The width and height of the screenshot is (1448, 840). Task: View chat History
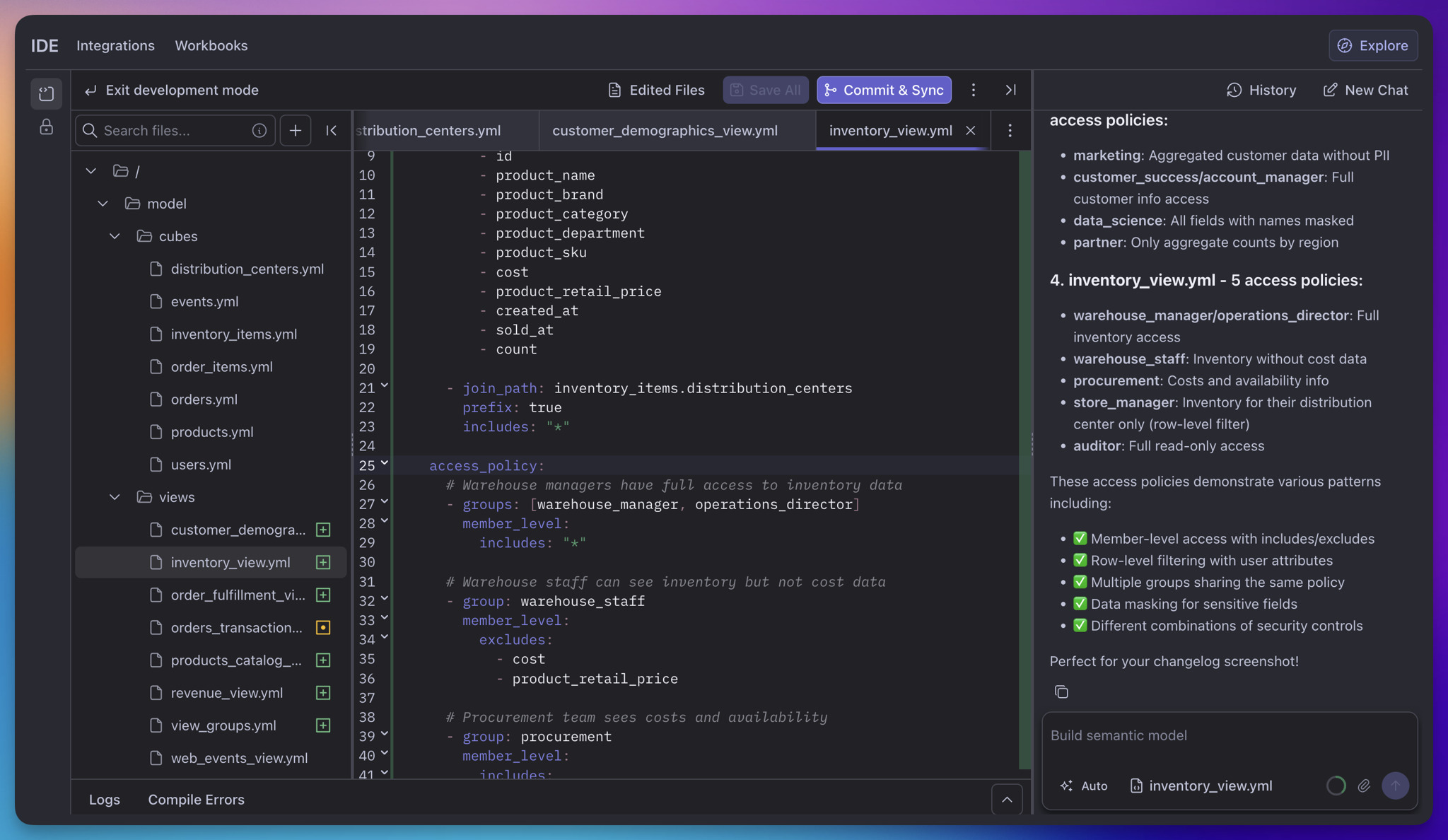click(1261, 90)
